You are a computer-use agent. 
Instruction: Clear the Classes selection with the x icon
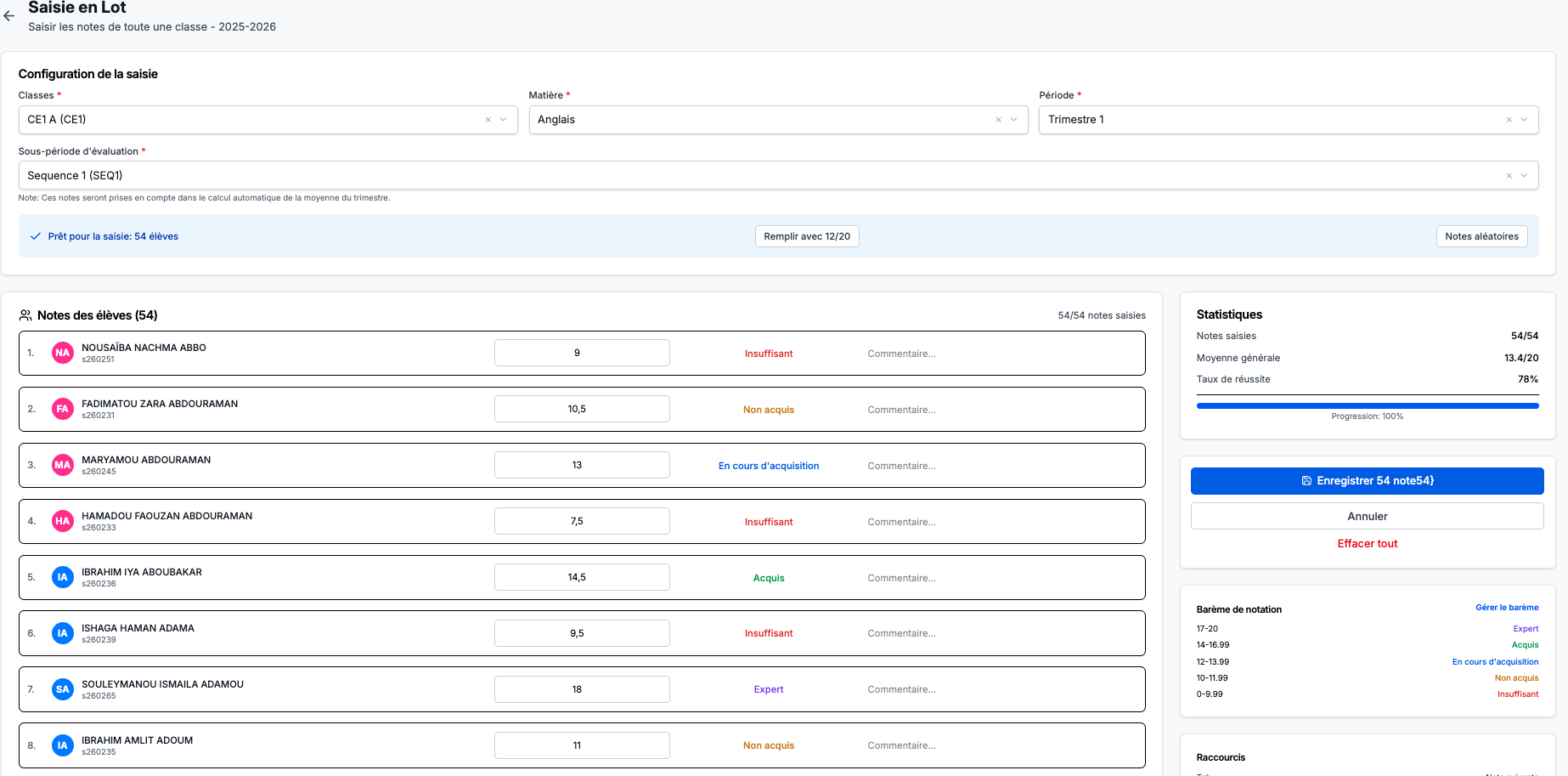click(488, 120)
